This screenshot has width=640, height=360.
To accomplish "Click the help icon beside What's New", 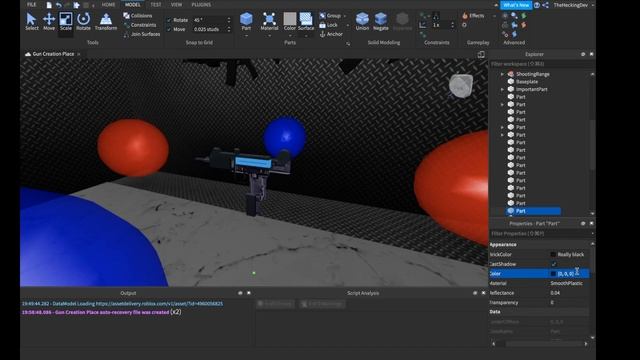I will click(537, 5).
